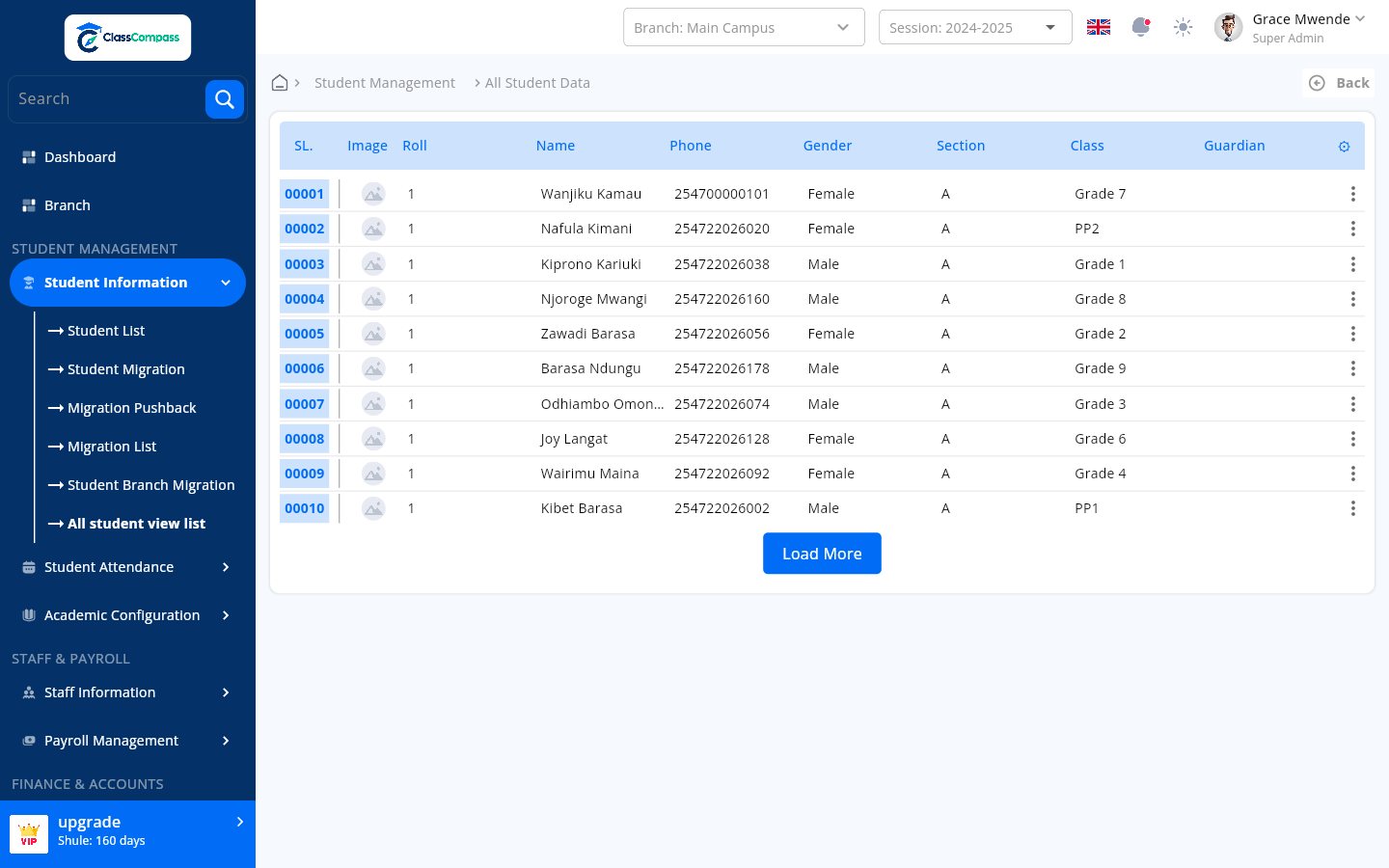Go to home via breadcrumb house icon
This screenshot has height=868, width=1389.
280,83
